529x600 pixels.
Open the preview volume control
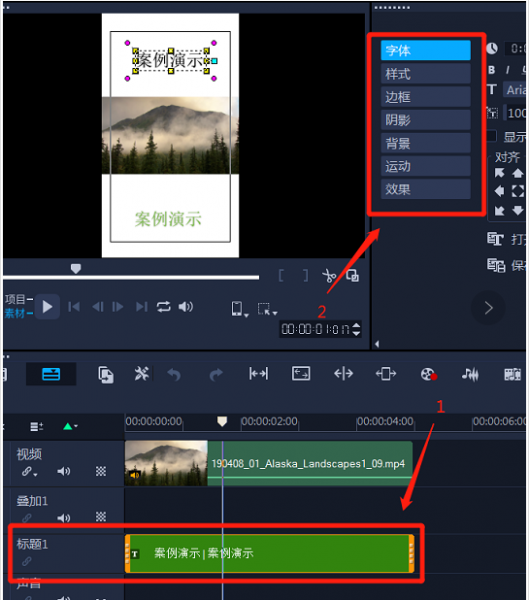pyautogui.click(x=186, y=307)
